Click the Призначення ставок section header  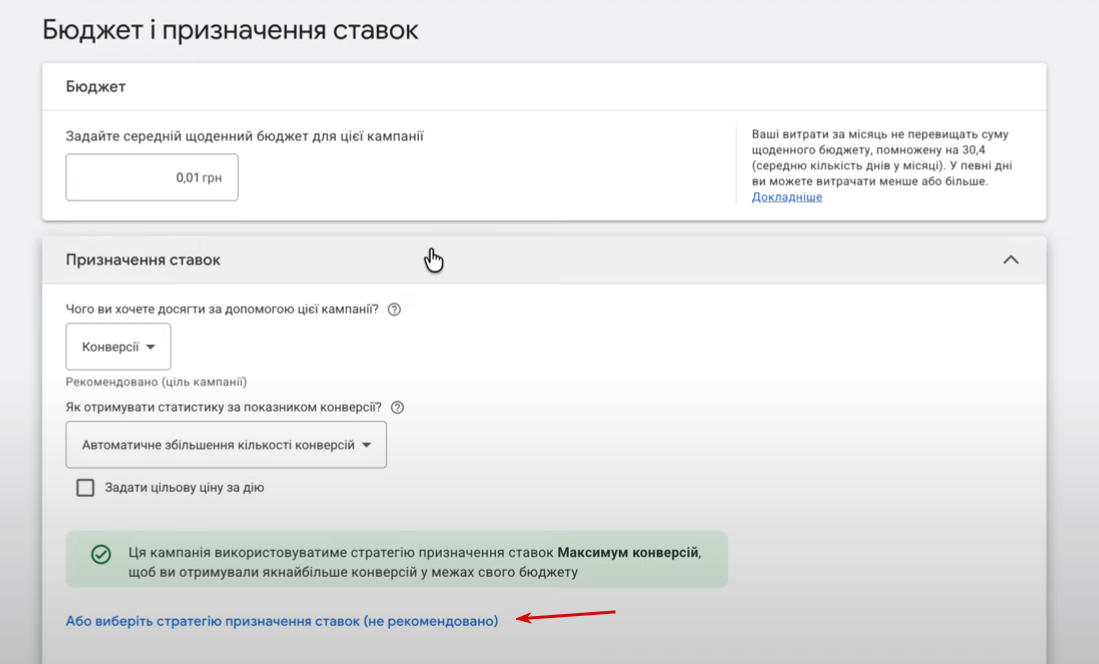[x=544, y=259]
